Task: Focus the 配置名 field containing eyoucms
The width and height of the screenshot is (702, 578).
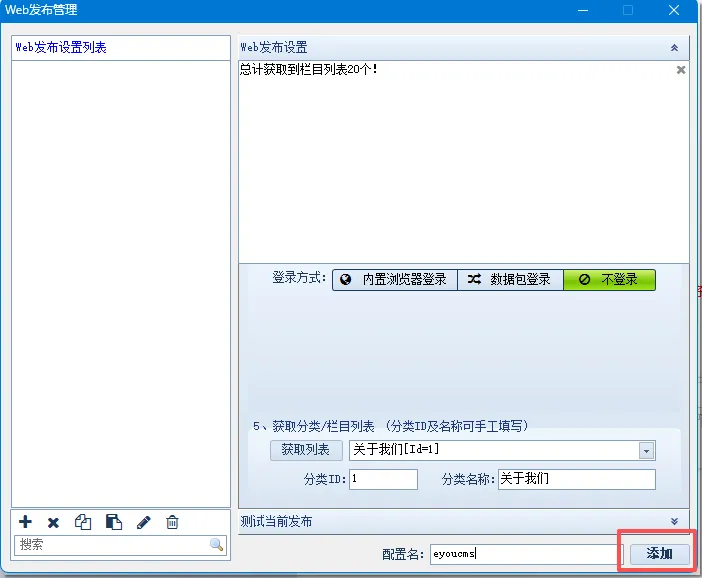Action: [524, 553]
